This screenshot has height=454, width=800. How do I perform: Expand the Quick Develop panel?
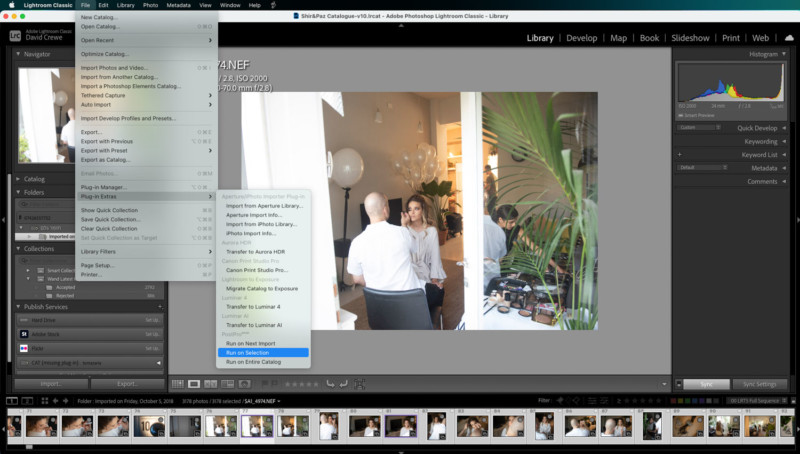[x=784, y=128]
